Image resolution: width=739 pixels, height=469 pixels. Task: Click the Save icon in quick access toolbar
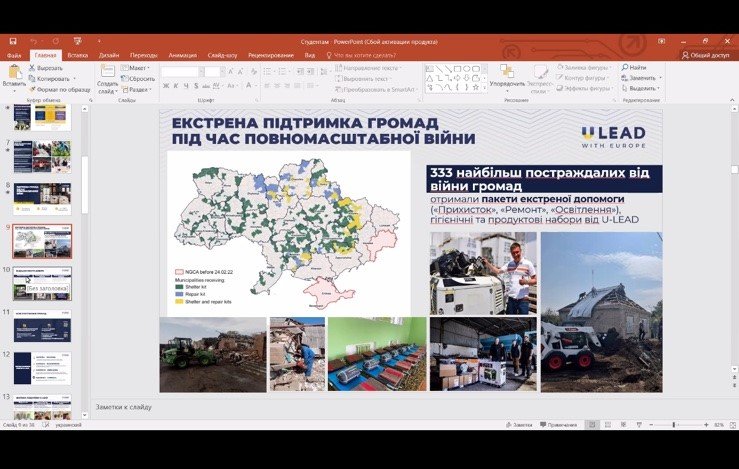click(x=11, y=41)
